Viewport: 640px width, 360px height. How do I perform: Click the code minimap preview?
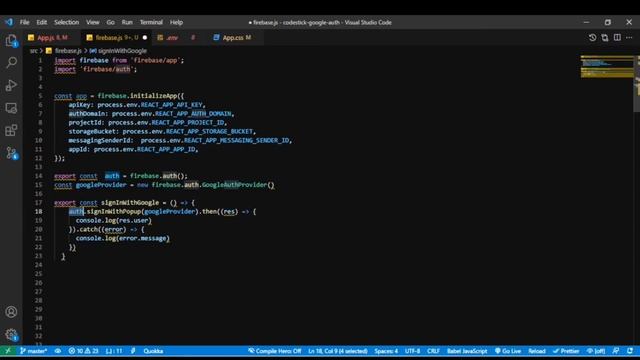click(607, 67)
